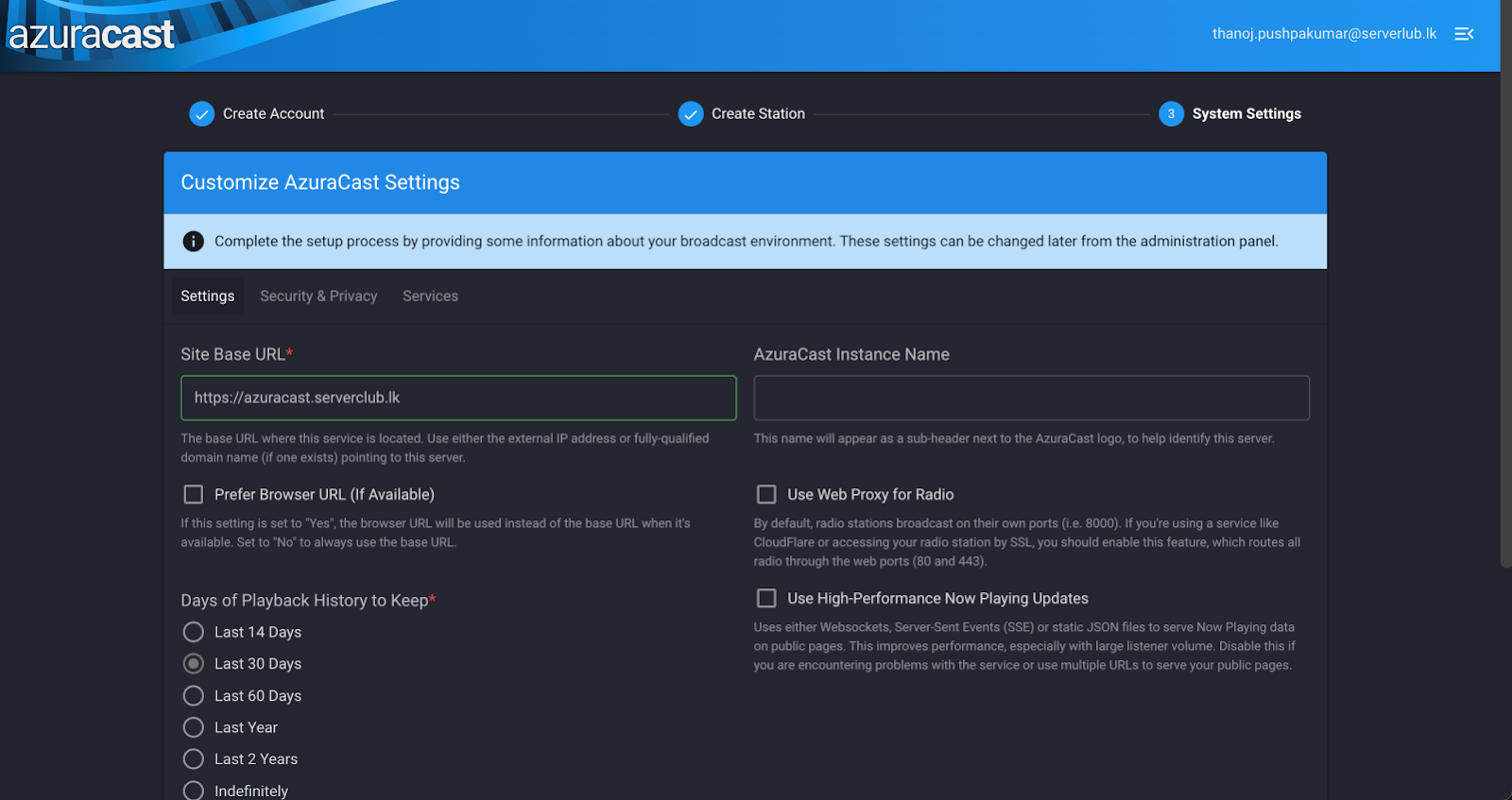Toggle Use High-Performance Now Playing Updates

766,599
